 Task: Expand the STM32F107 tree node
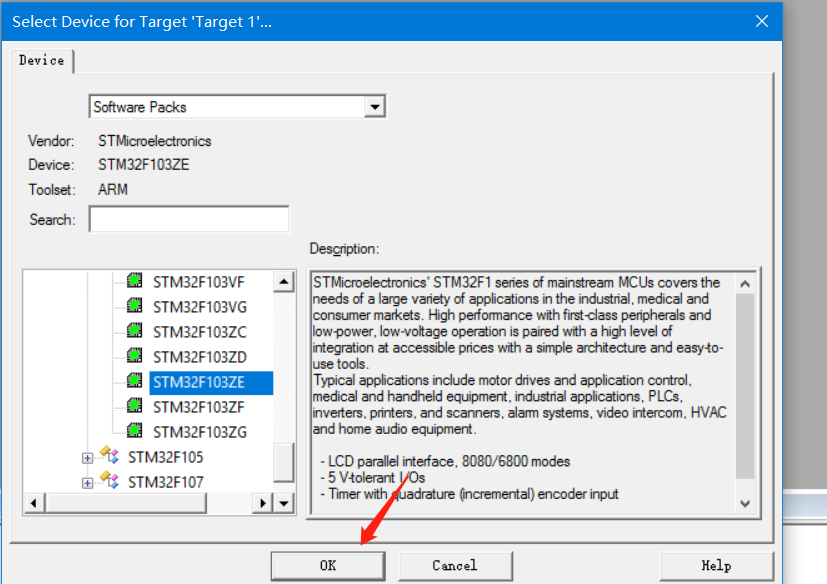point(88,483)
